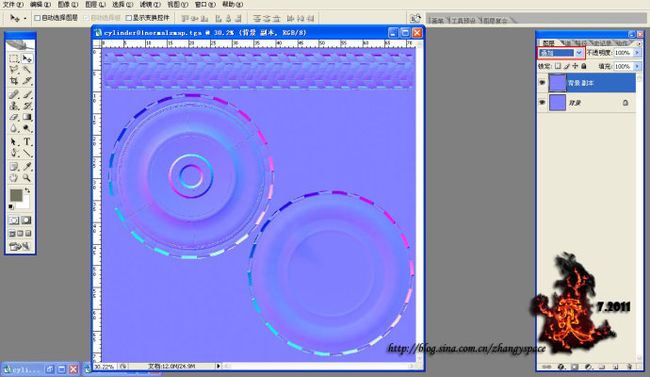This screenshot has height=377, width=650.
Task: Enable Show Bounding Box checkbox
Action: coord(129,18)
